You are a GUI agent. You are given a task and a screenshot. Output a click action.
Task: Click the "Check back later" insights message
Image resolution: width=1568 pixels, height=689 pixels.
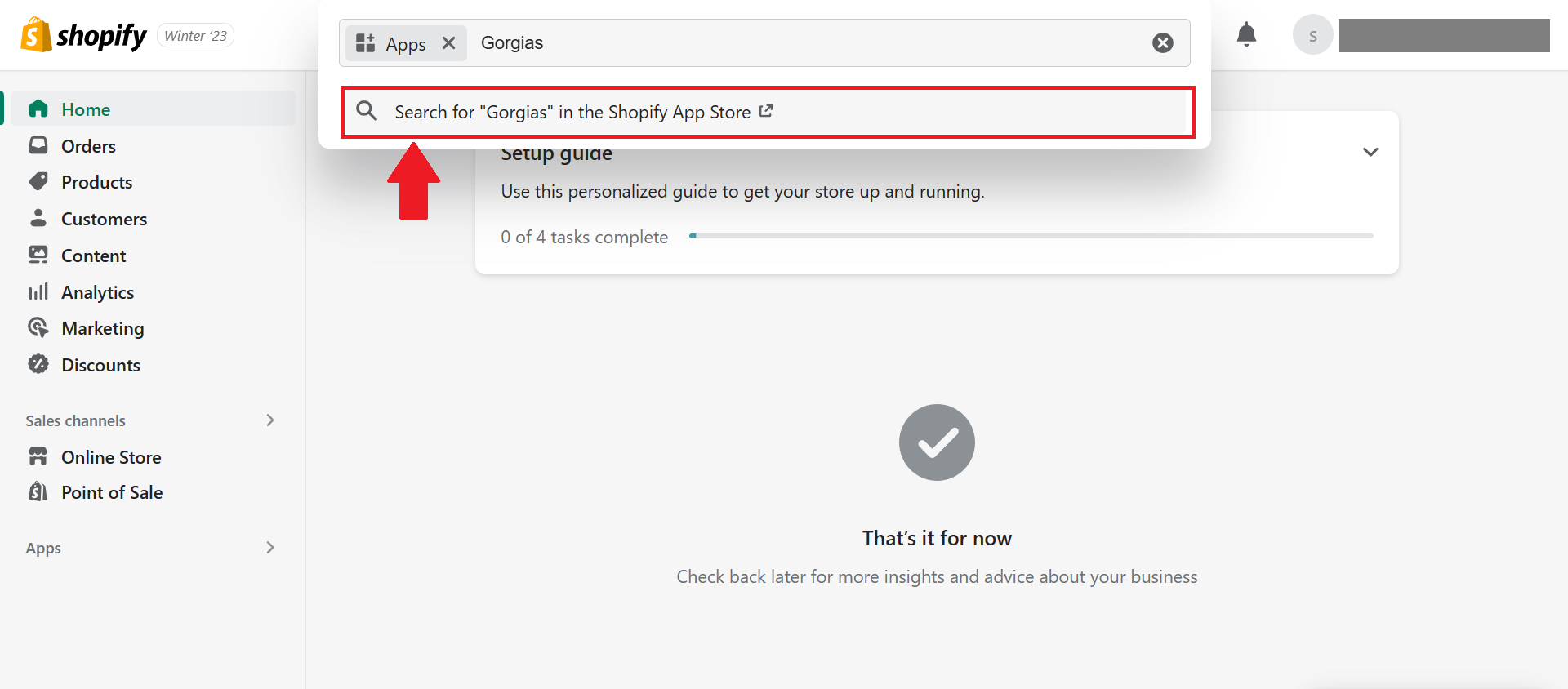click(x=937, y=576)
